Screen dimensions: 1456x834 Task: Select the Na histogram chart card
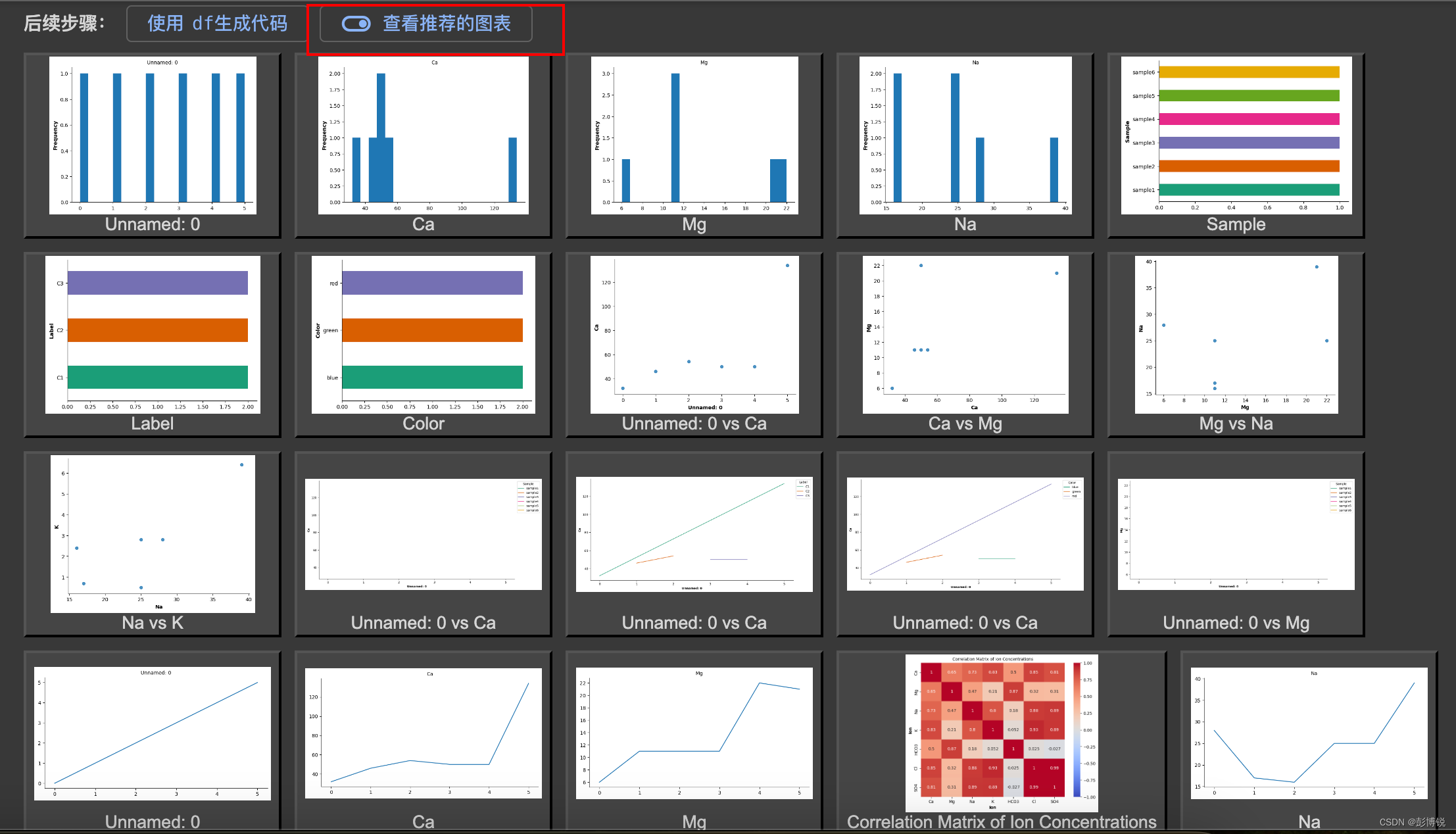[965, 136]
